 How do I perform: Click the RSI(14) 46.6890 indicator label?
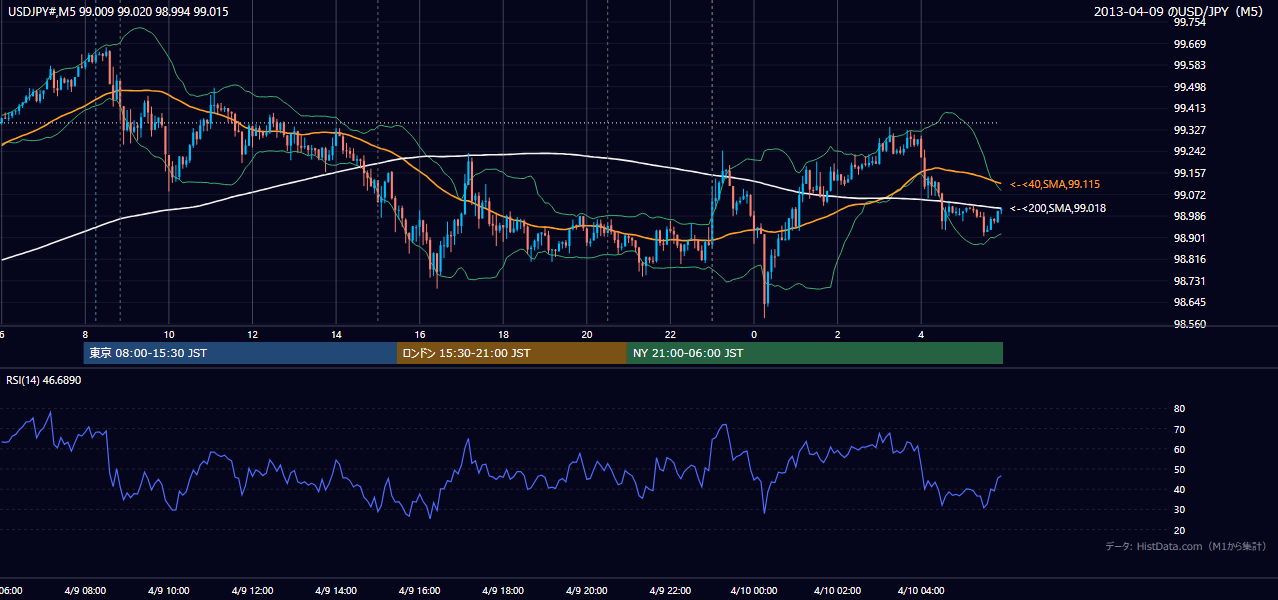point(44,381)
